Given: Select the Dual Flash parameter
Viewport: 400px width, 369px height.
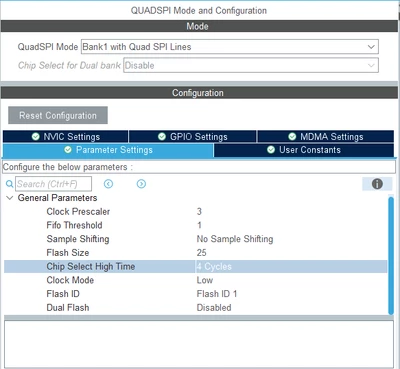Looking at the screenshot, I should pyautogui.click(x=68, y=307).
